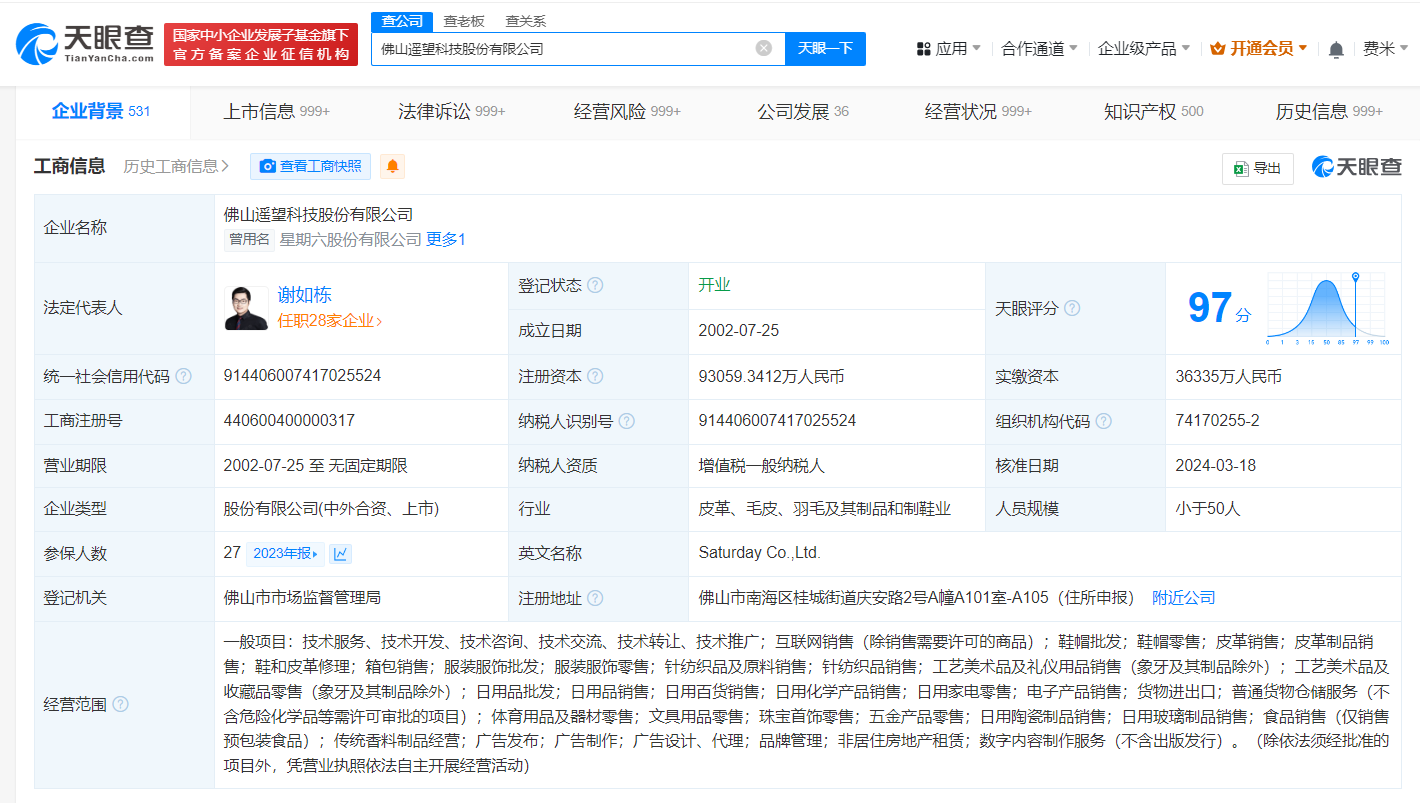Click the 核准日期 value 2024-03-18

pos(1215,465)
